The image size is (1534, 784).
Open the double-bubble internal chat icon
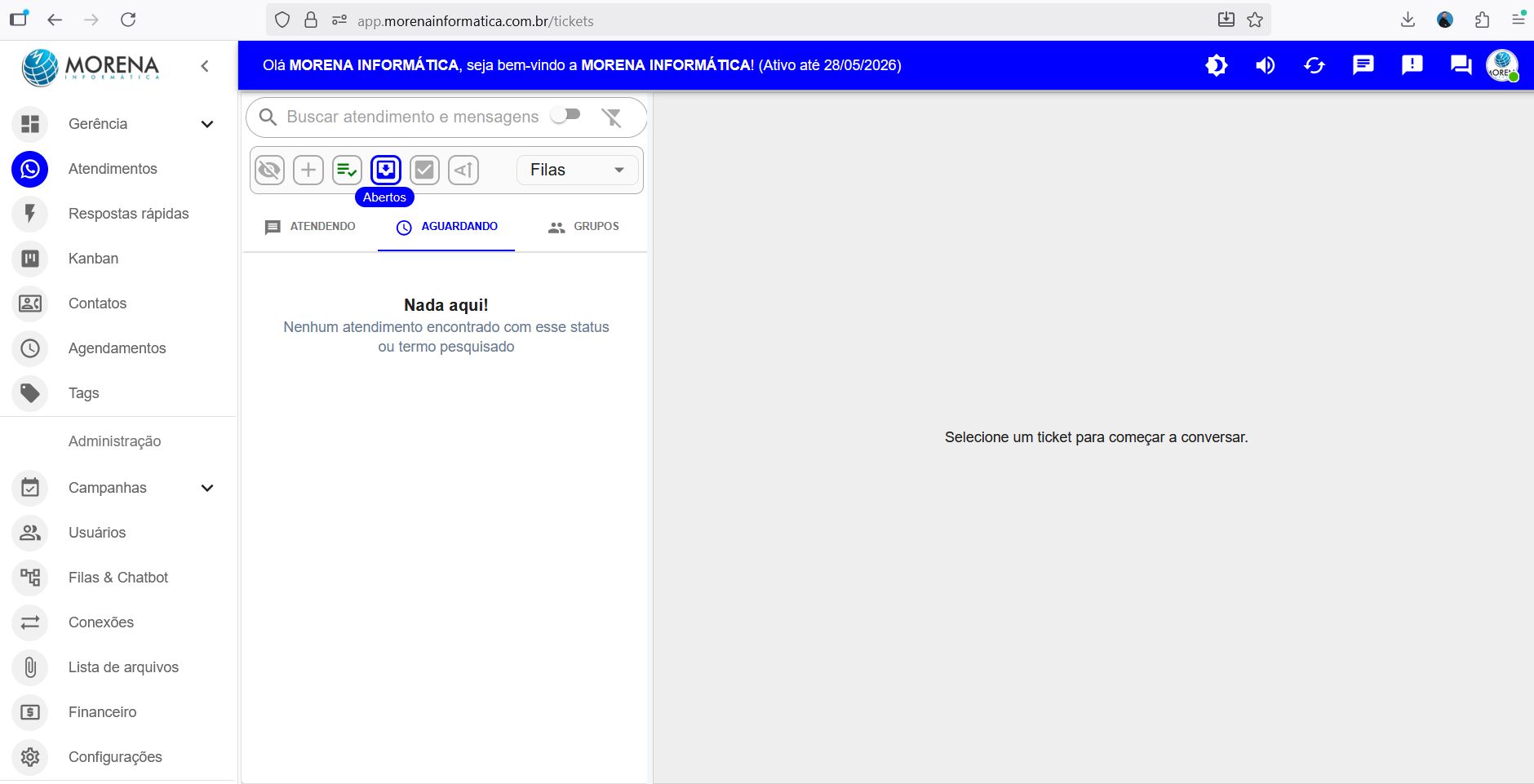(x=1461, y=65)
